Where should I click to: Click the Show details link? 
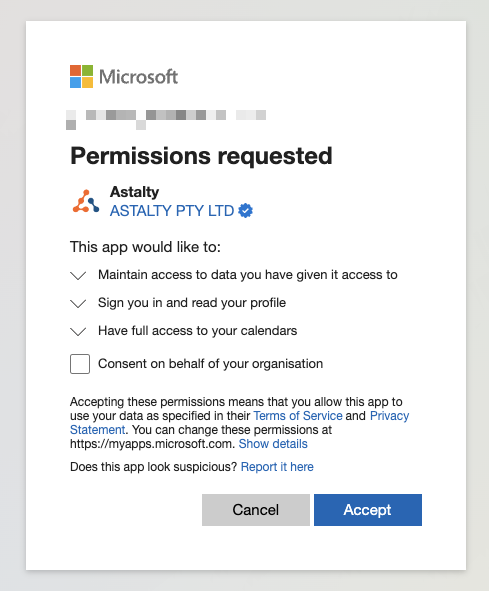(273, 444)
